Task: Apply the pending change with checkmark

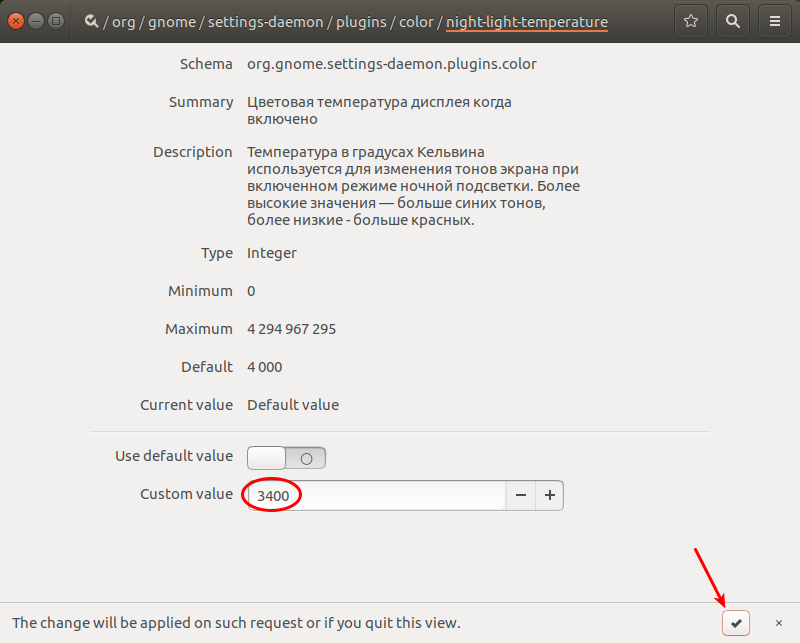Action: click(736, 623)
